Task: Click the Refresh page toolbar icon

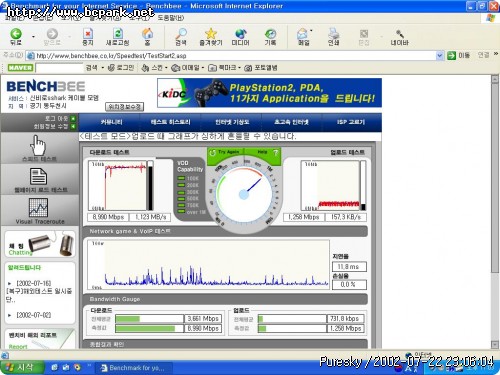Action: pos(117,34)
